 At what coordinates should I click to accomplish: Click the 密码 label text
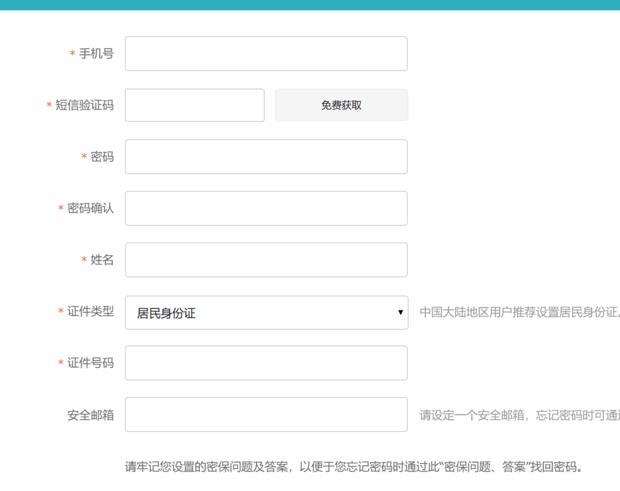click(102, 157)
